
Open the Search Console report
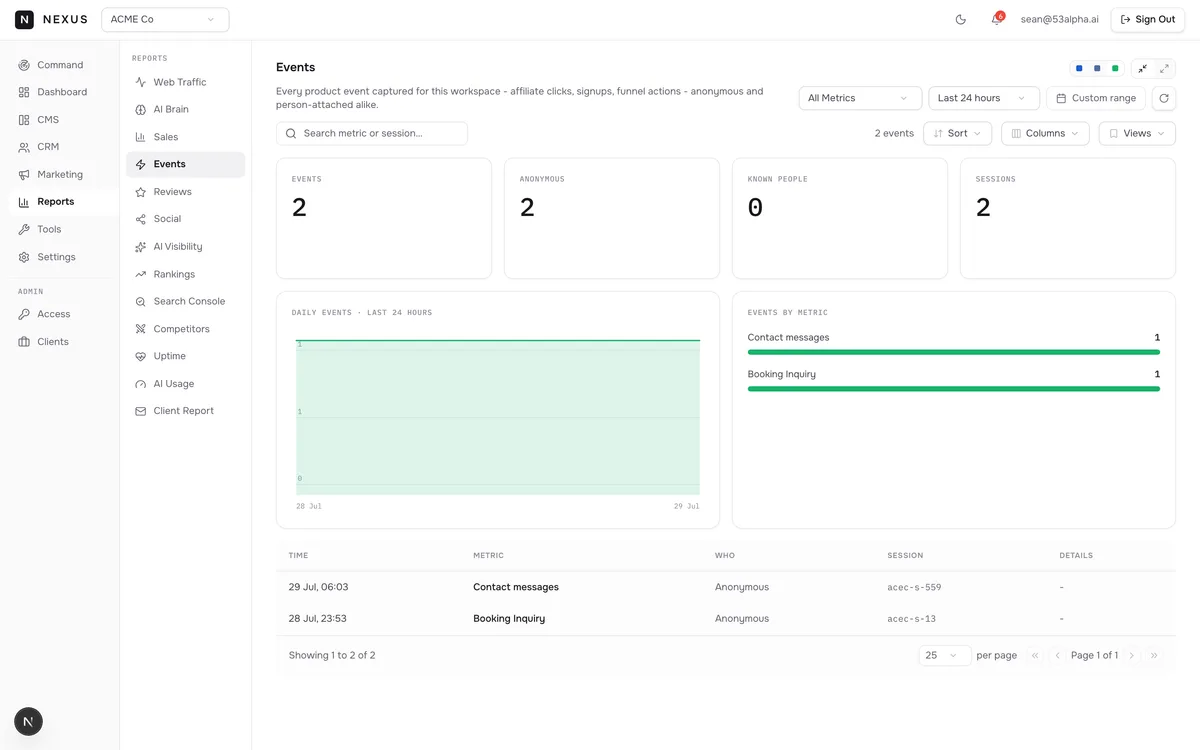click(185, 301)
